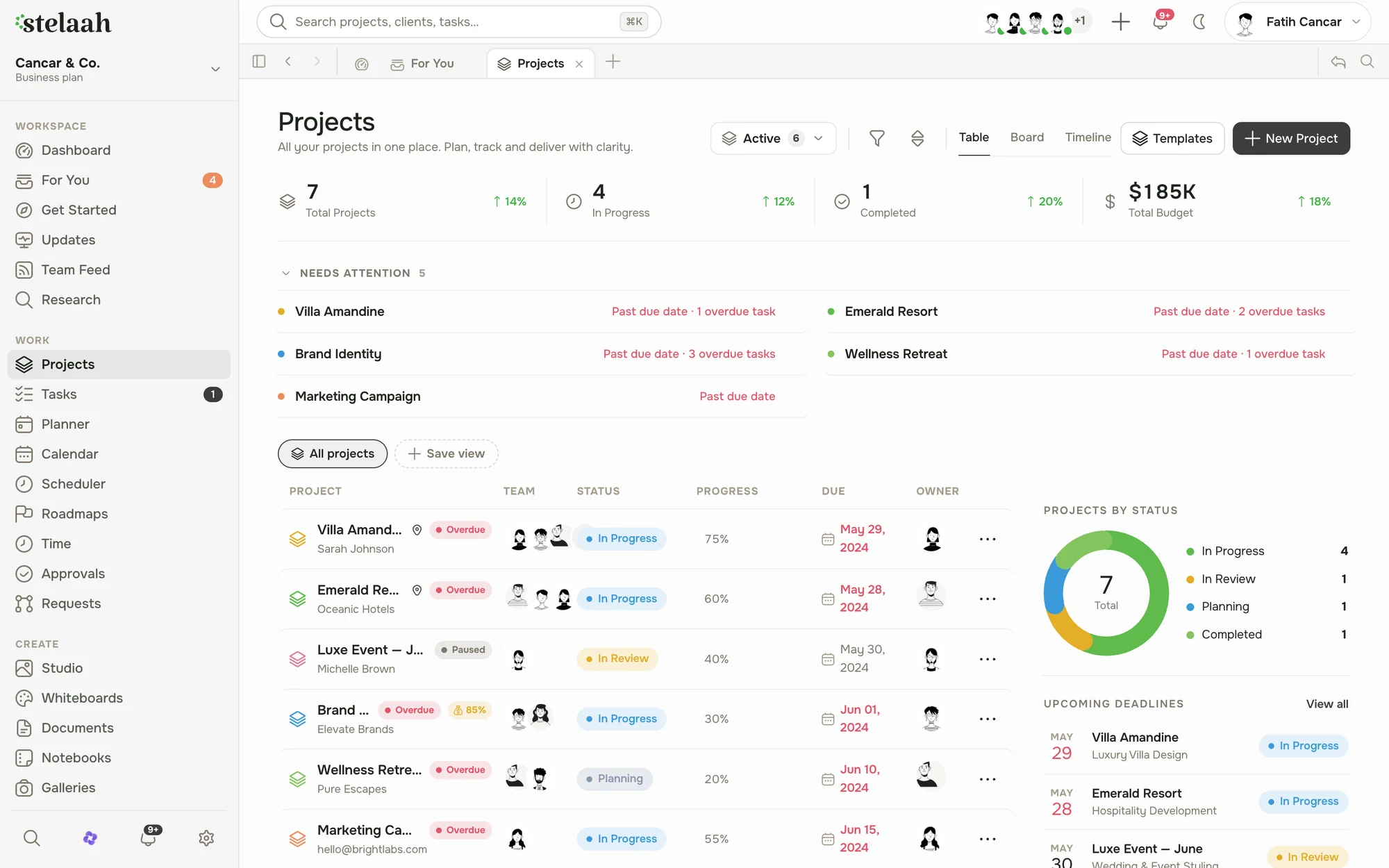Open Wellness Retreat attention item
Screen dimensions: 1389x868
pos(1089,354)
